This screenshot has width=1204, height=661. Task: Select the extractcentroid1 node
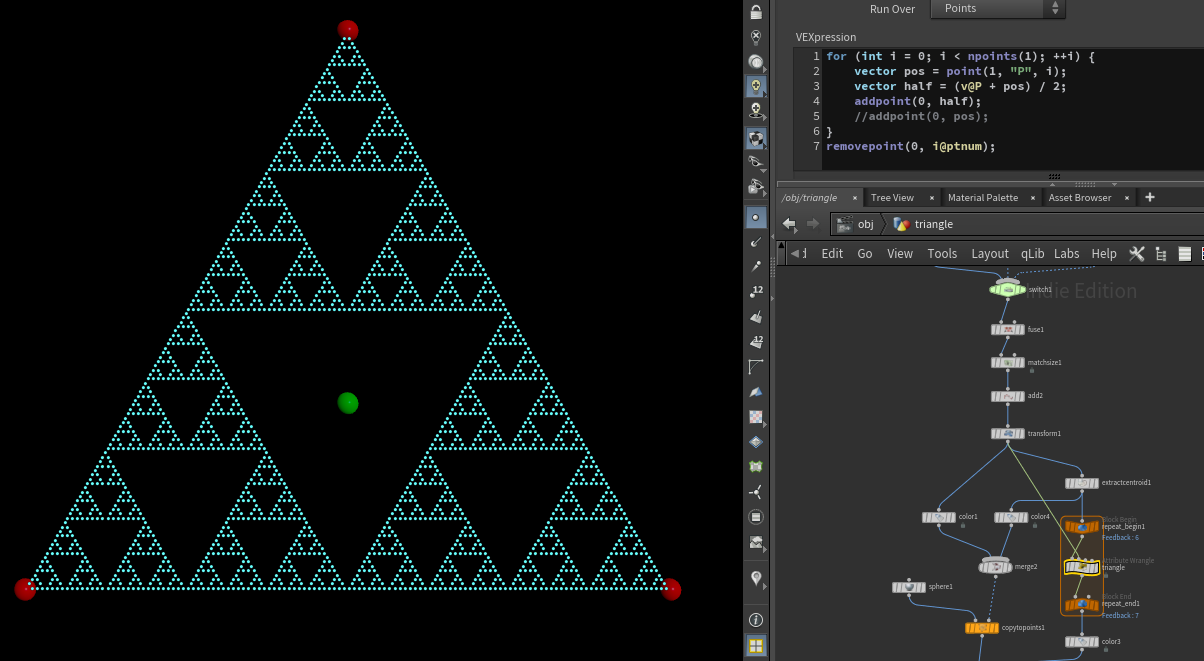[1081, 483]
